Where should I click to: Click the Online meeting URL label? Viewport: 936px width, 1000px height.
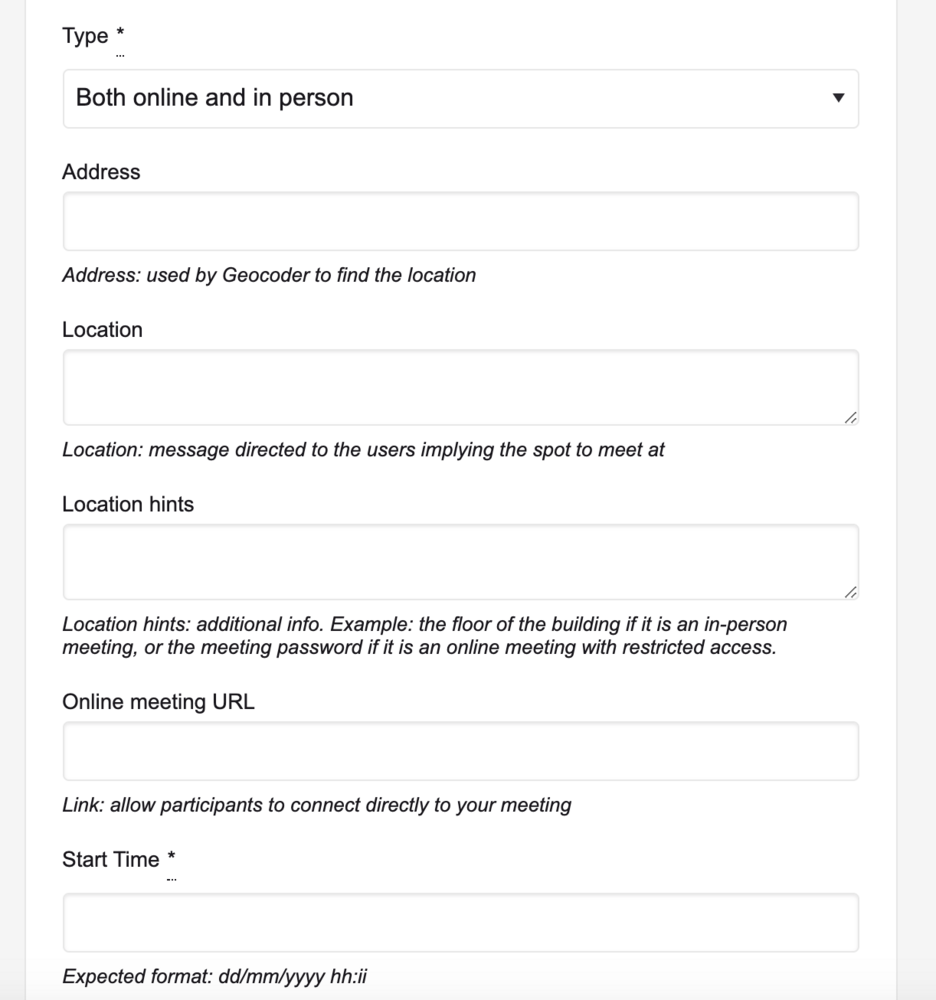[158, 702]
